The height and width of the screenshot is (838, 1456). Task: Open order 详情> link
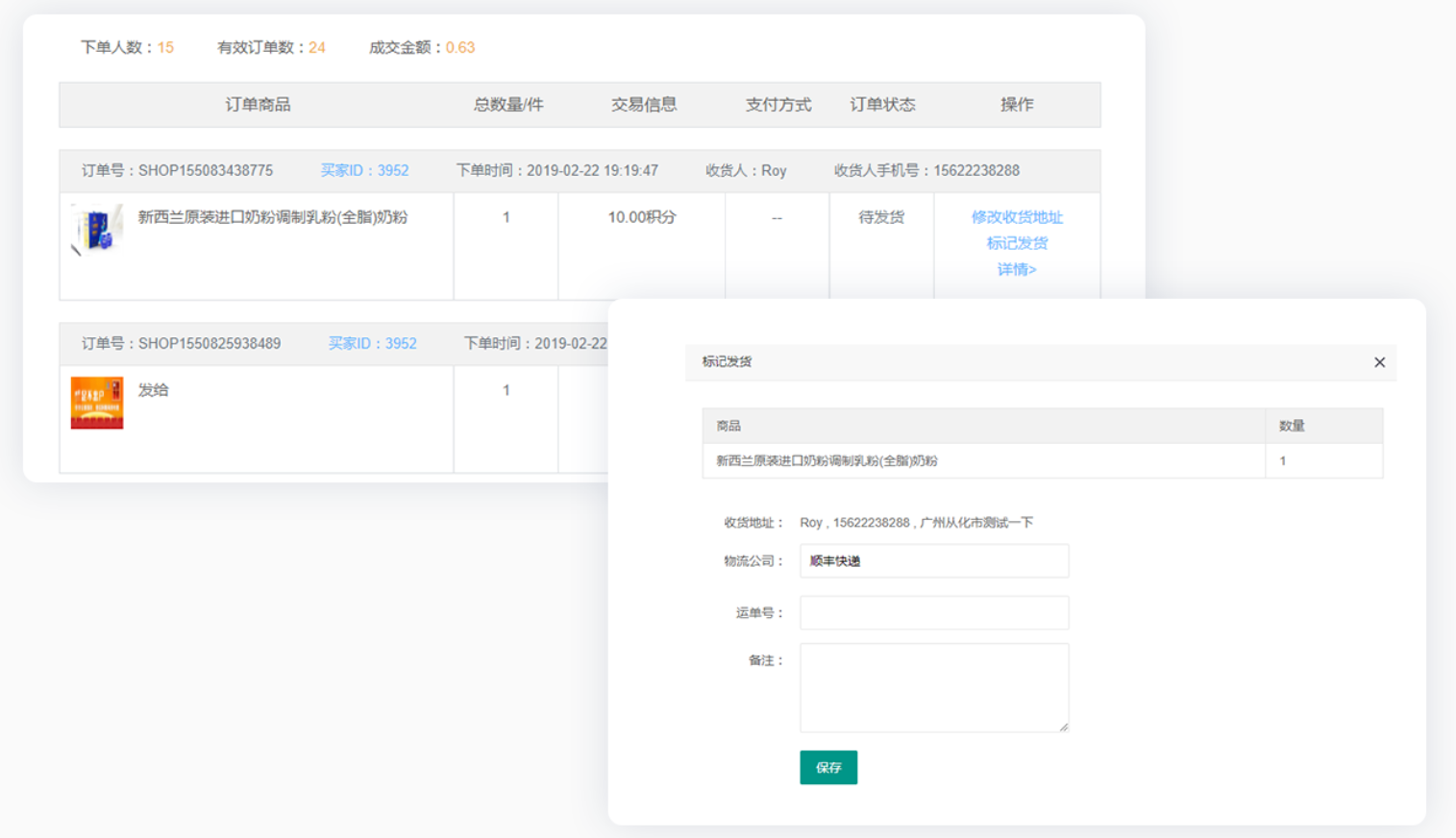[x=1016, y=269]
